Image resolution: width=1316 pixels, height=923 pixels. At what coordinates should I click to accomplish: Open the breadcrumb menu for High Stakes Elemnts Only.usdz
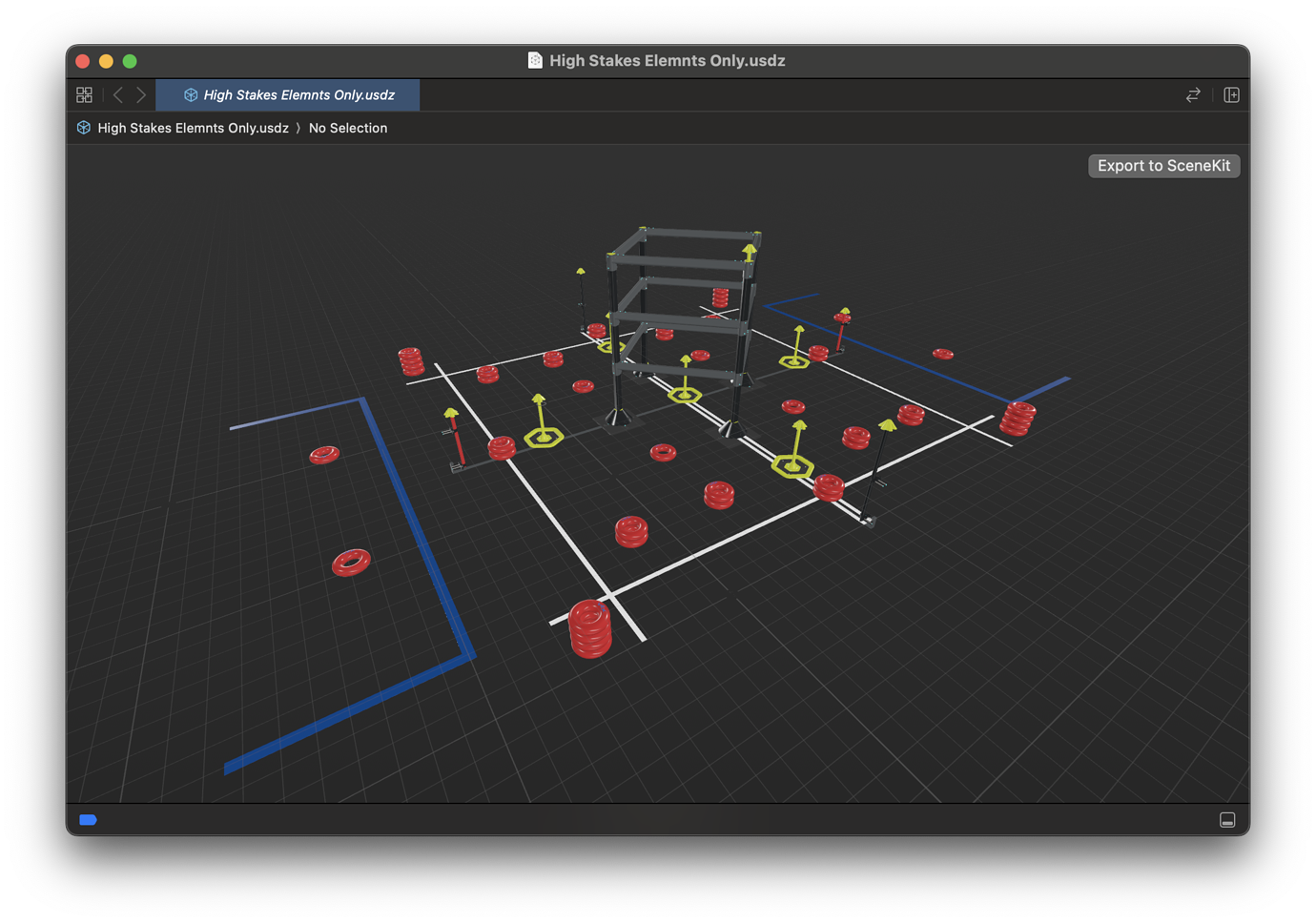pos(194,127)
